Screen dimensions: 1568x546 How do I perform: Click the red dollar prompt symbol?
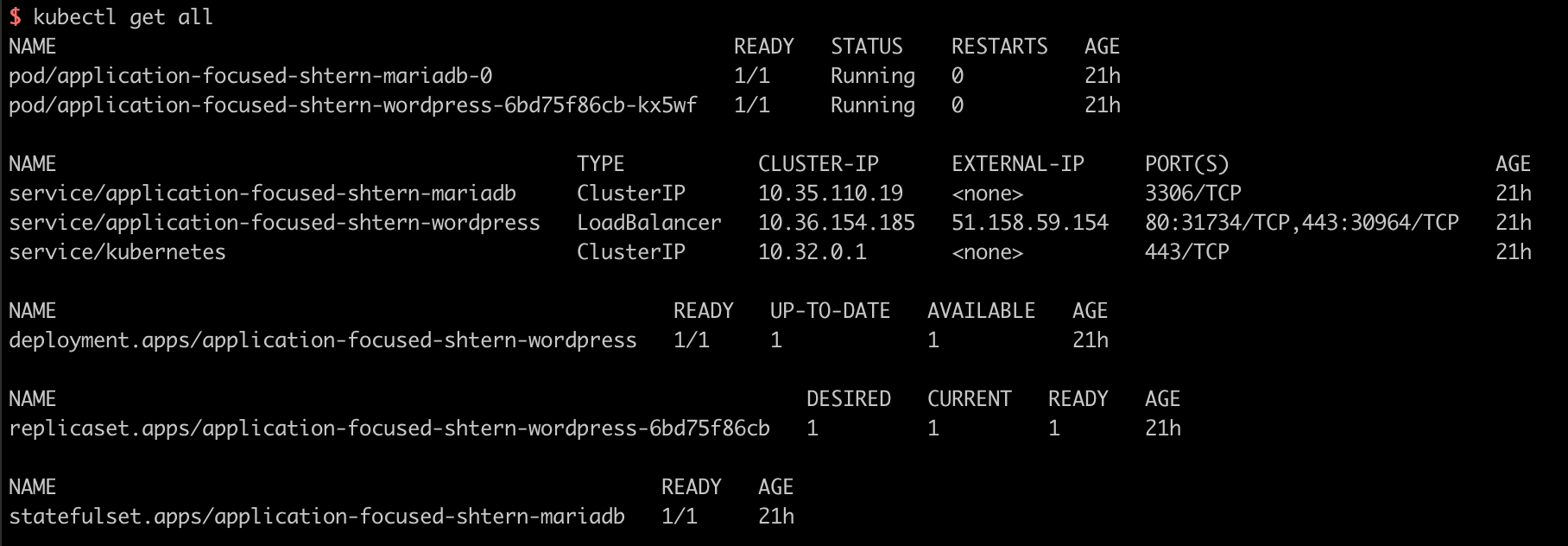16,17
